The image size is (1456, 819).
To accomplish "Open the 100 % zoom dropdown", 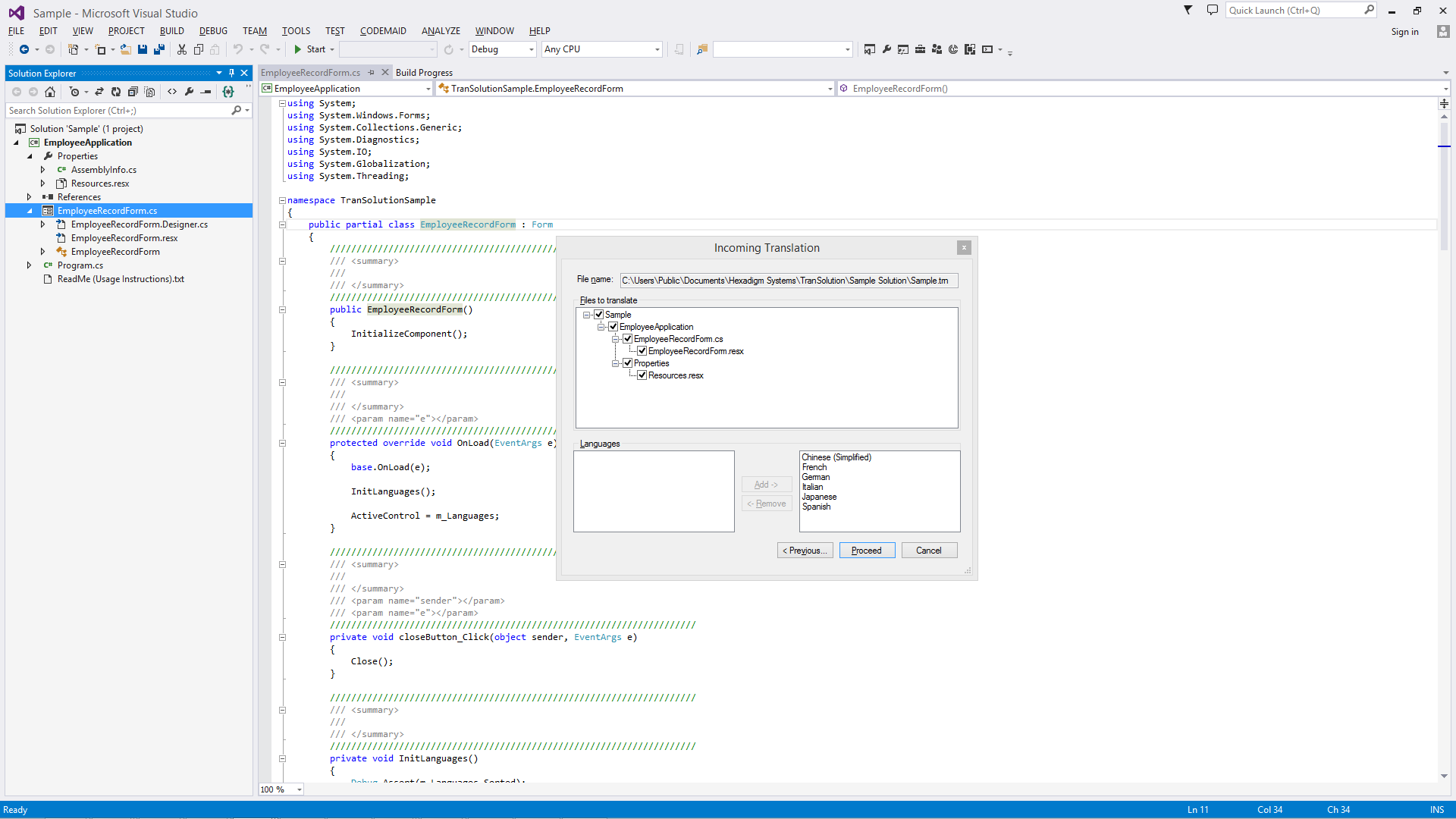I will [281, 789].
